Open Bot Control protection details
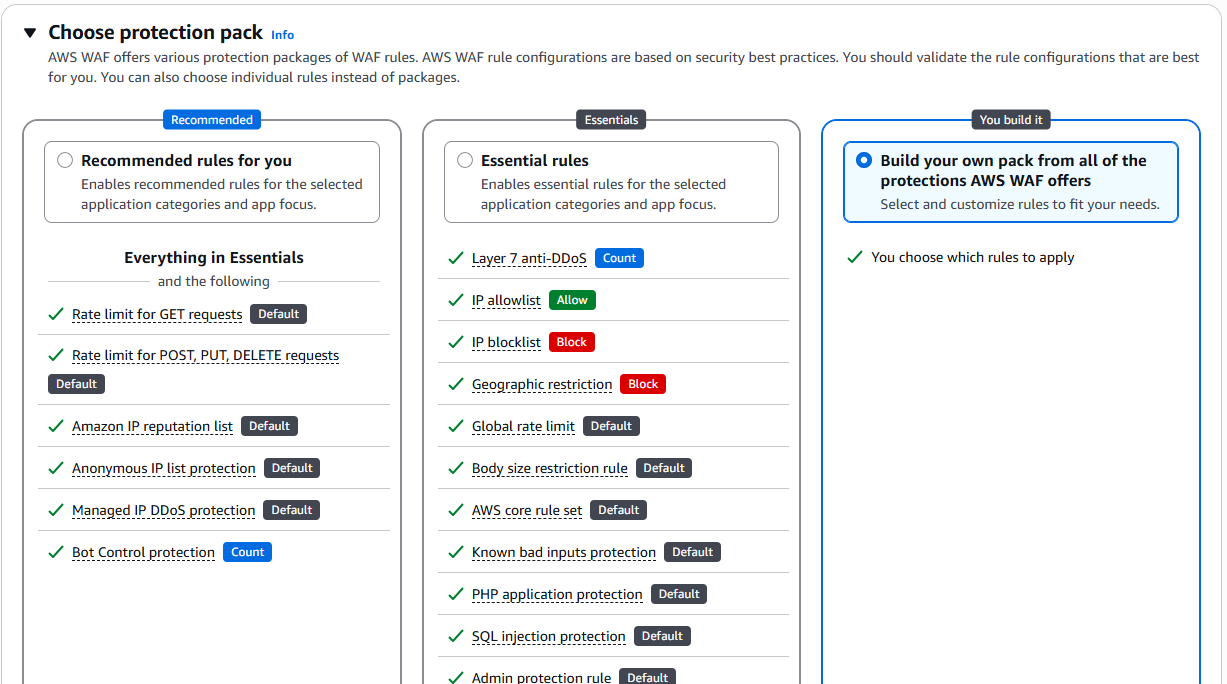Screen dimensions: 1227x684 [143, 552]
